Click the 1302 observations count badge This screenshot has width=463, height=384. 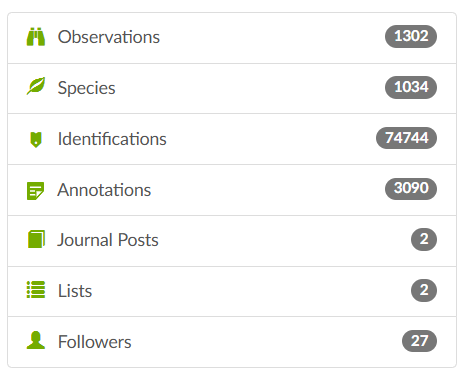point(411,36)
